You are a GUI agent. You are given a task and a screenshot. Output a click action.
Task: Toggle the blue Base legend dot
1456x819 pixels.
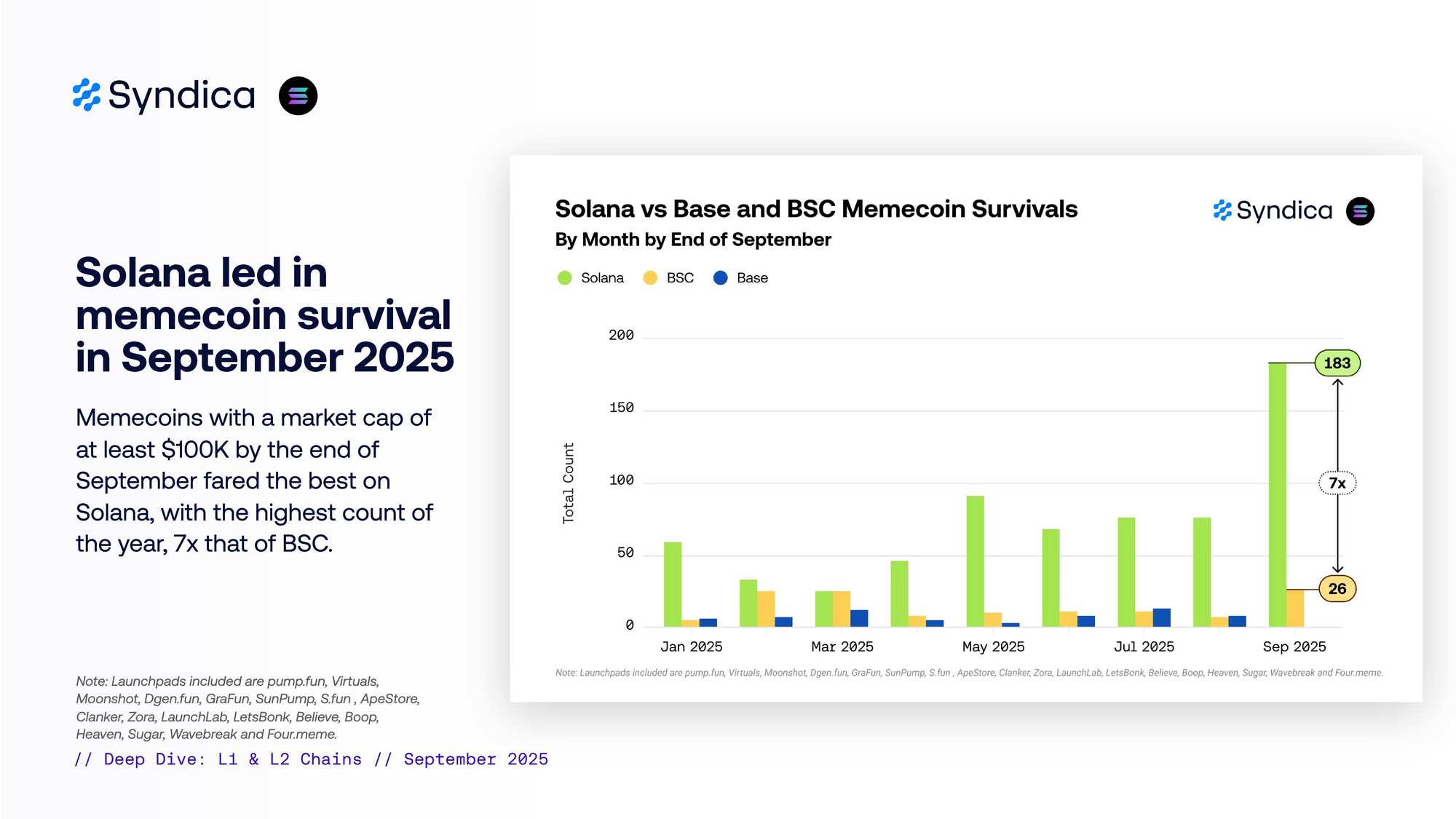720,278
